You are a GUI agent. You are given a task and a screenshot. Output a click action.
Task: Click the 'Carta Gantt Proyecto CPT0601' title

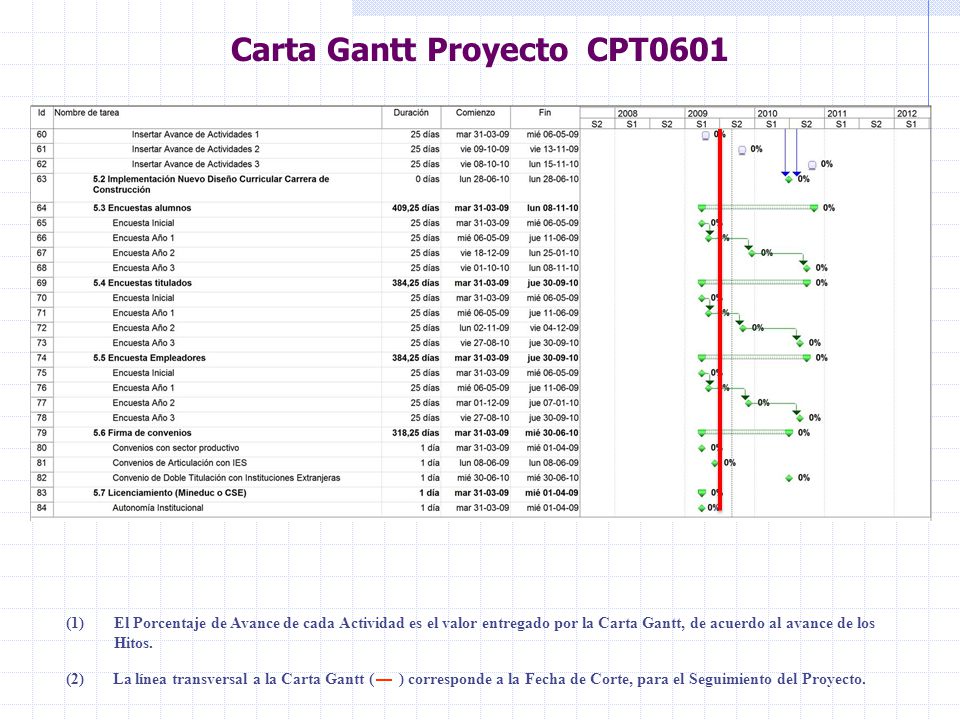pos(479,50)
